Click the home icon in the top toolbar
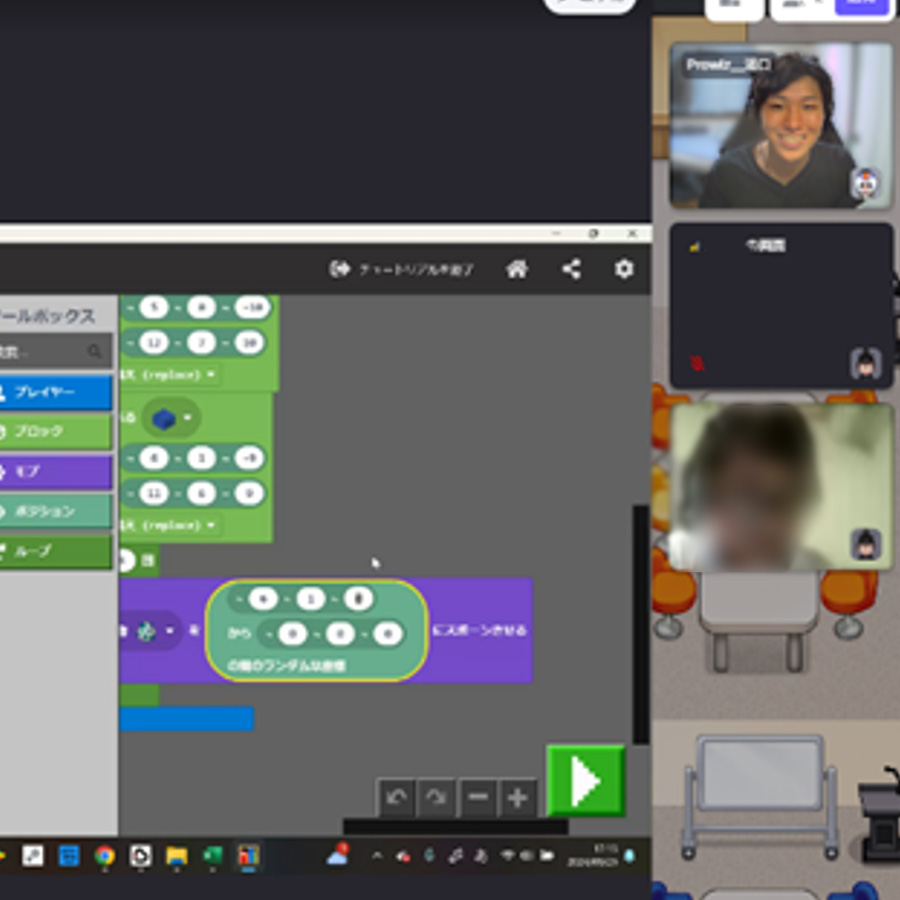Image resolution: width=900 pixels, height=900 pixels. pos(516,269)
